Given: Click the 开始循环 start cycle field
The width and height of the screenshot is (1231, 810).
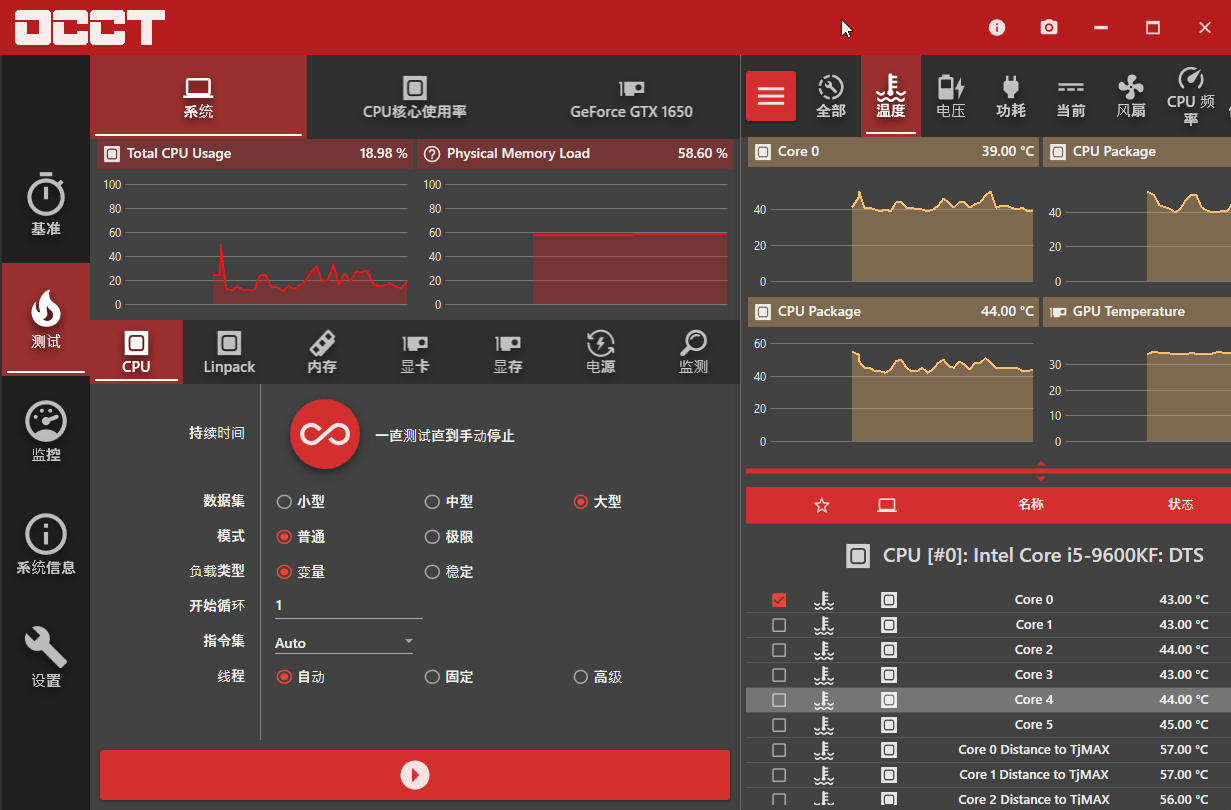Looking at the screenshot, I should 348,606.
